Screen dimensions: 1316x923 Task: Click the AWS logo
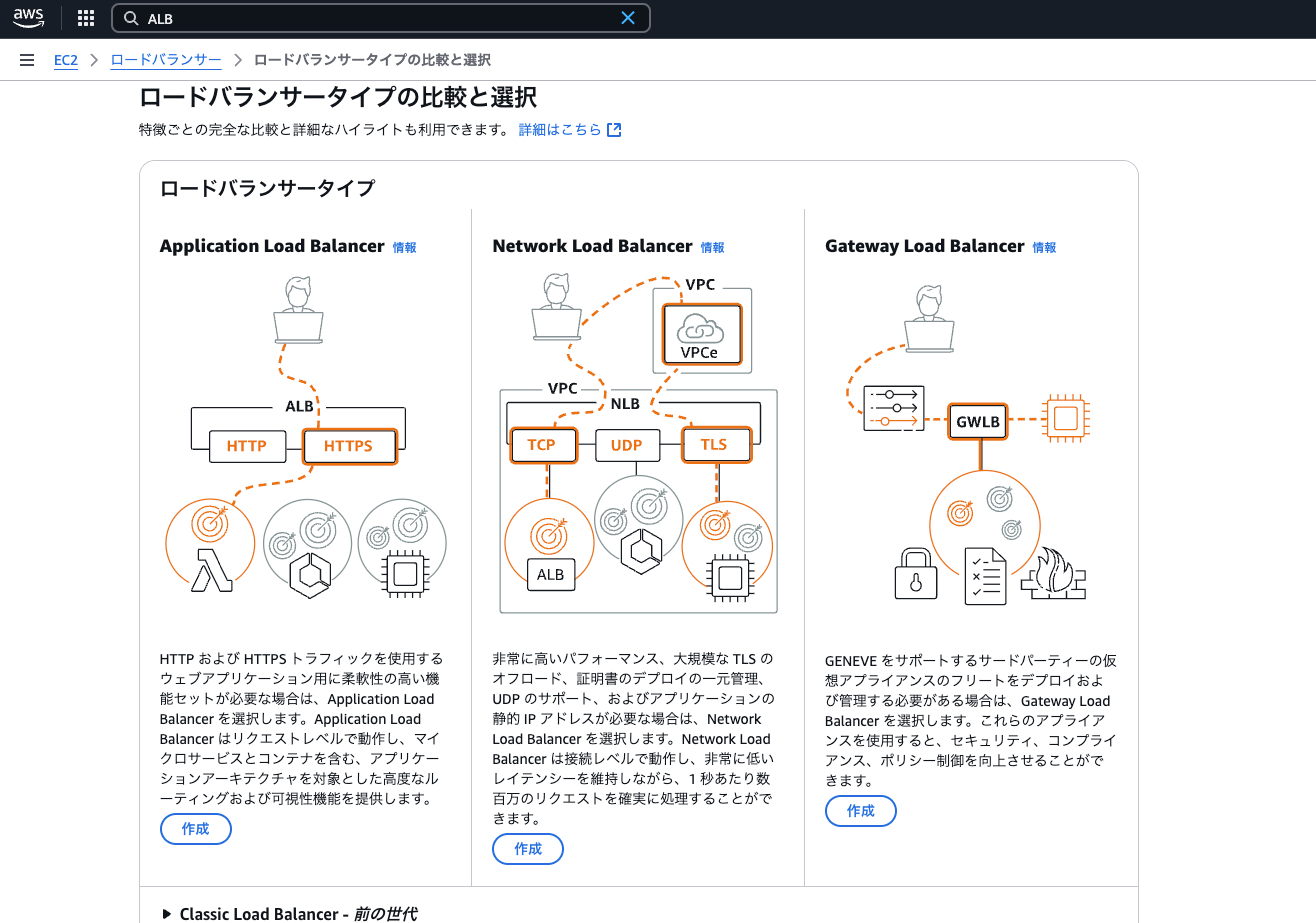[28, 18]
